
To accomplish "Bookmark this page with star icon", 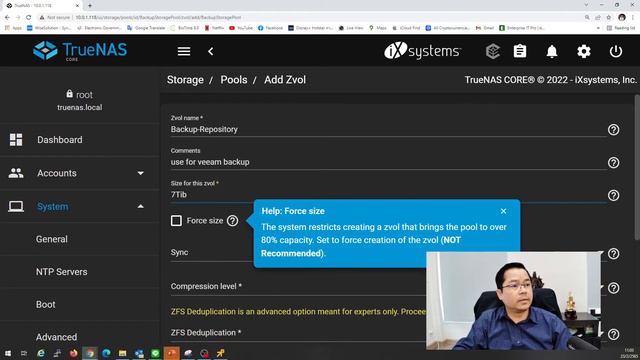I will pos(609,18).
